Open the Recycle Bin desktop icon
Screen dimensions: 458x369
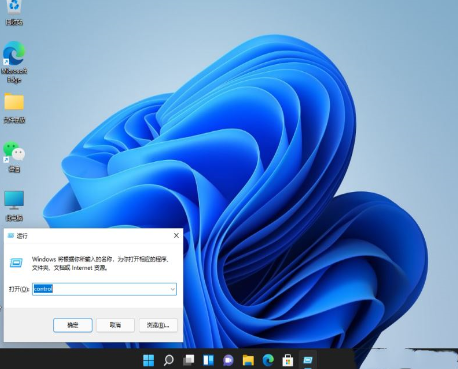(14, 12)
